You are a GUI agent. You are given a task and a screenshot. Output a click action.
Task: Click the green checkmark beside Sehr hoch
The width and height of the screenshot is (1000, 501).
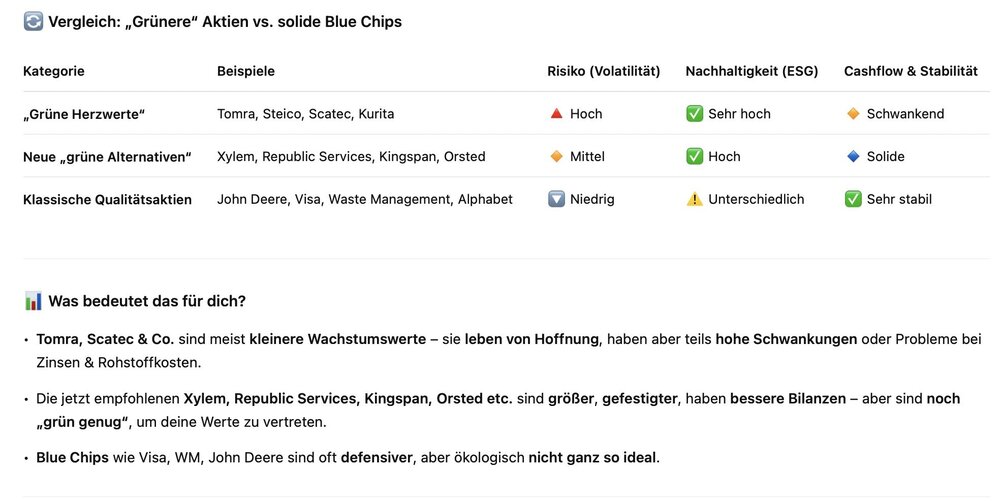coord(694,114)
